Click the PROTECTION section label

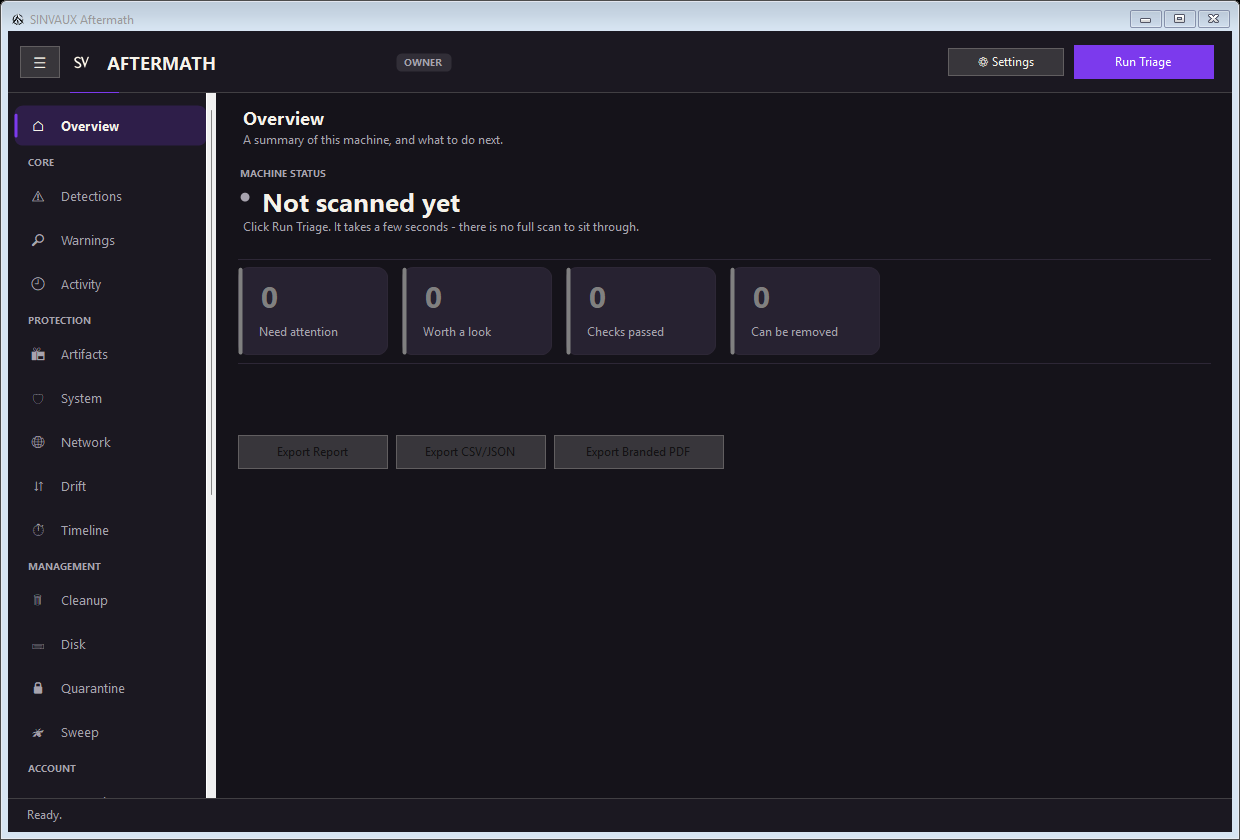tap(59, 320)
